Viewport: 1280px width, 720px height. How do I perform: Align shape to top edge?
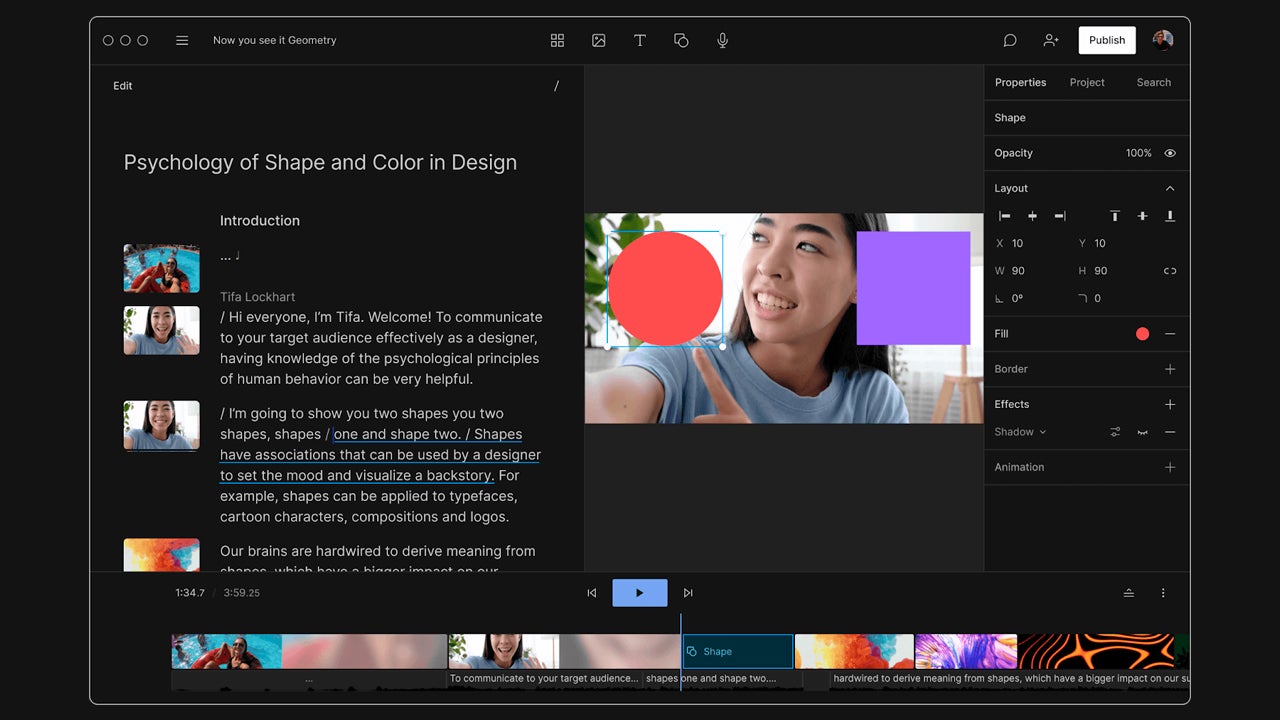pos(1115,216)
